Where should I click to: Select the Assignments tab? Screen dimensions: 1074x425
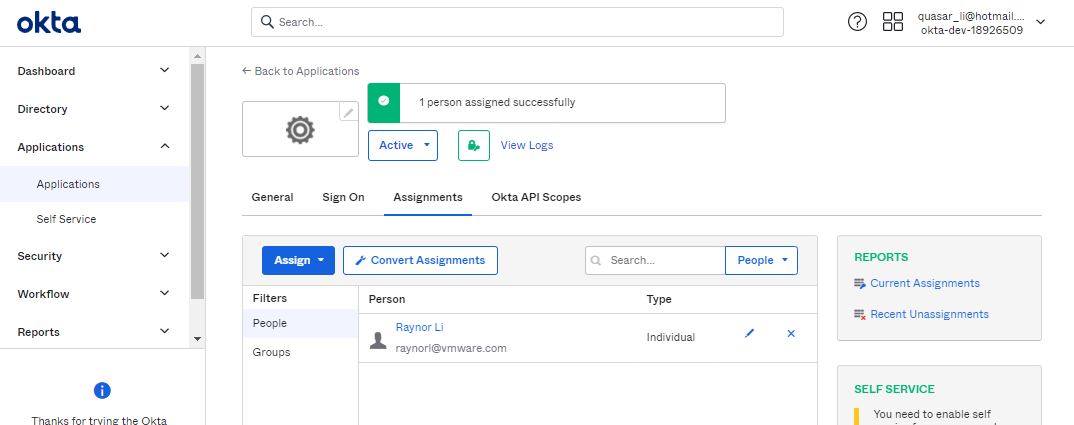tap(427, 197)
